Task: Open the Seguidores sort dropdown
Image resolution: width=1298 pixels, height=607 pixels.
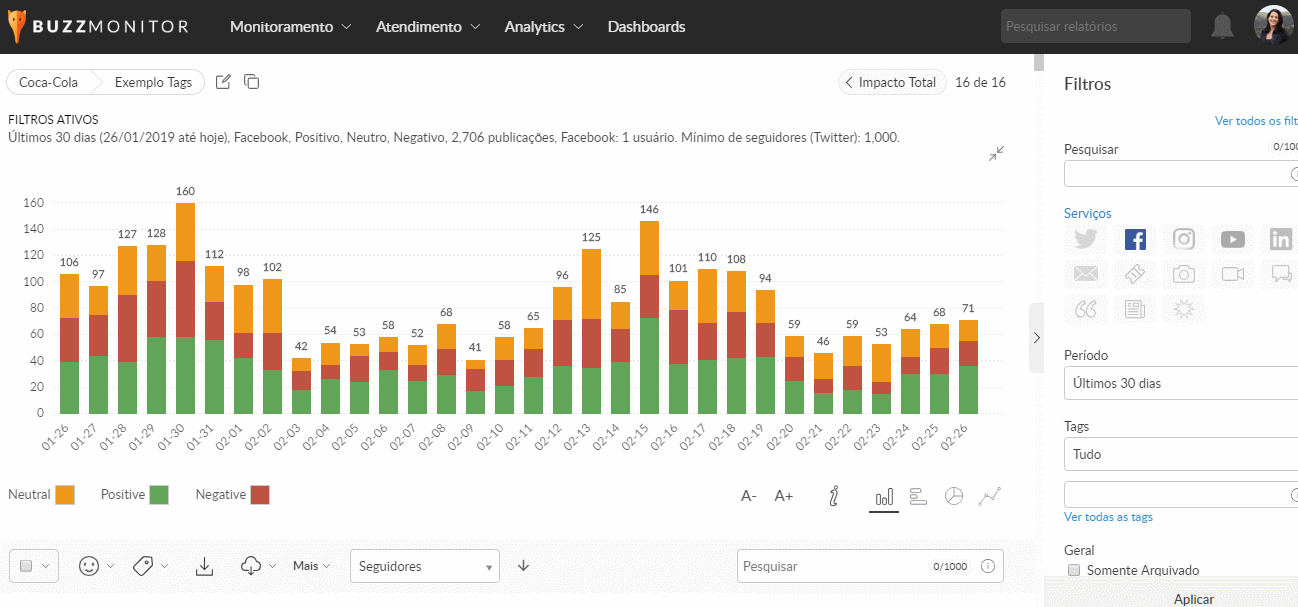Action: 424,566
